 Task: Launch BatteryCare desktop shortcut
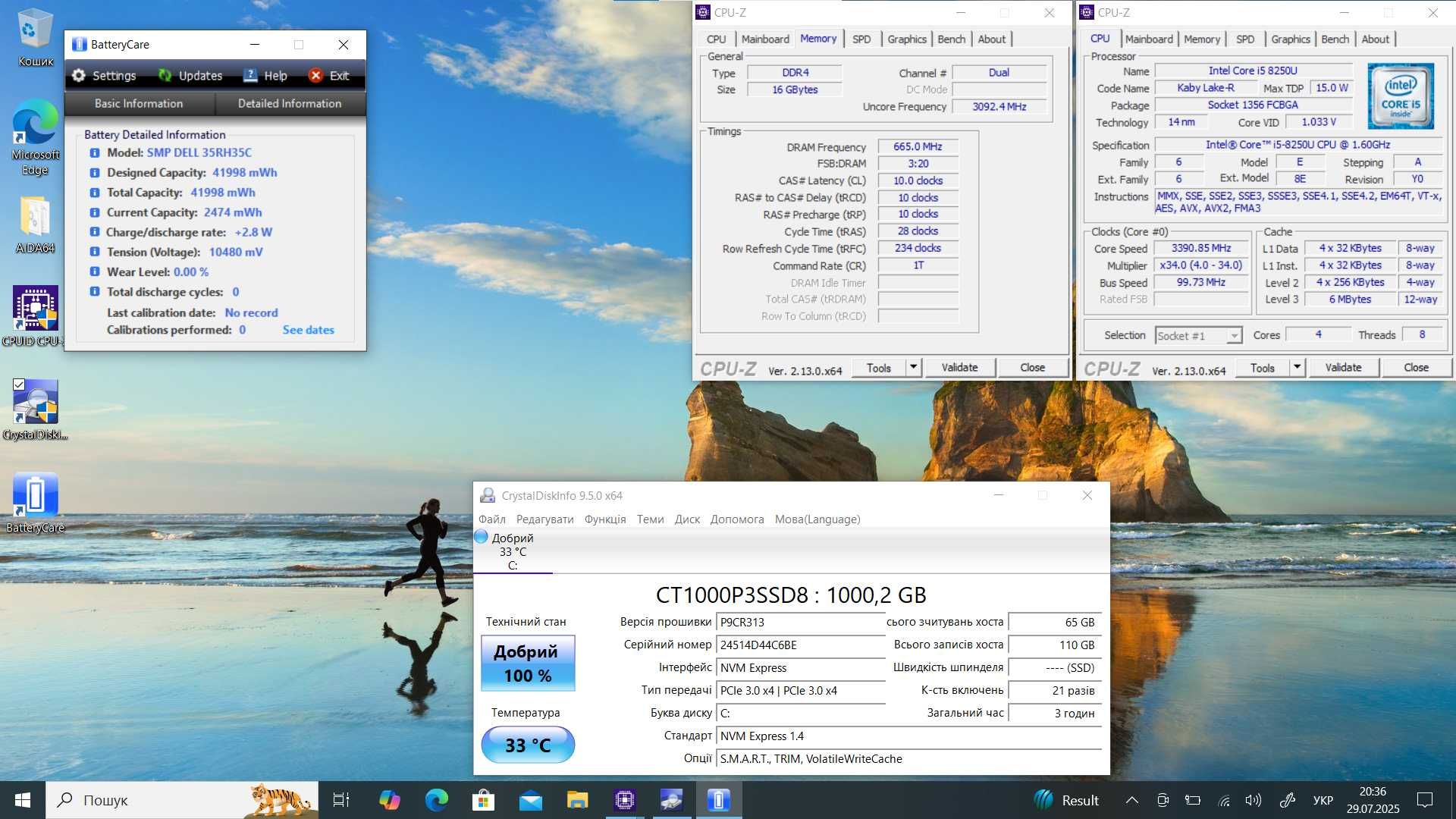[35, 503]
